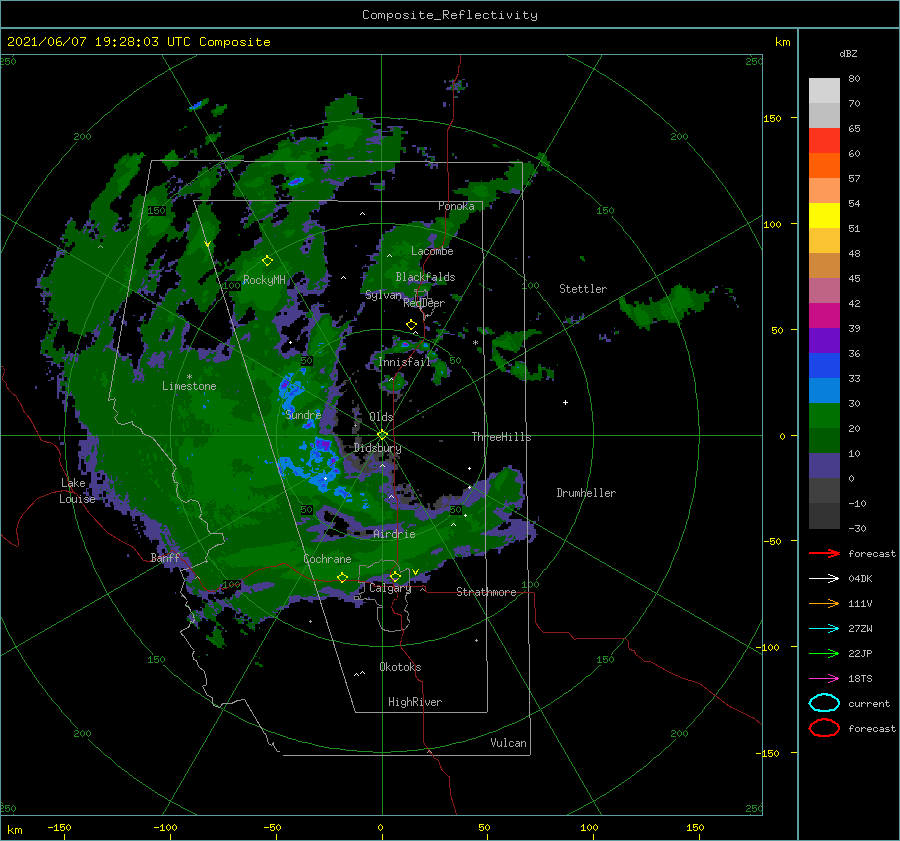Click the red forecast arrow in legend
Image resolution: width=900 pixels, height=841 pixels.
[824, 553]
